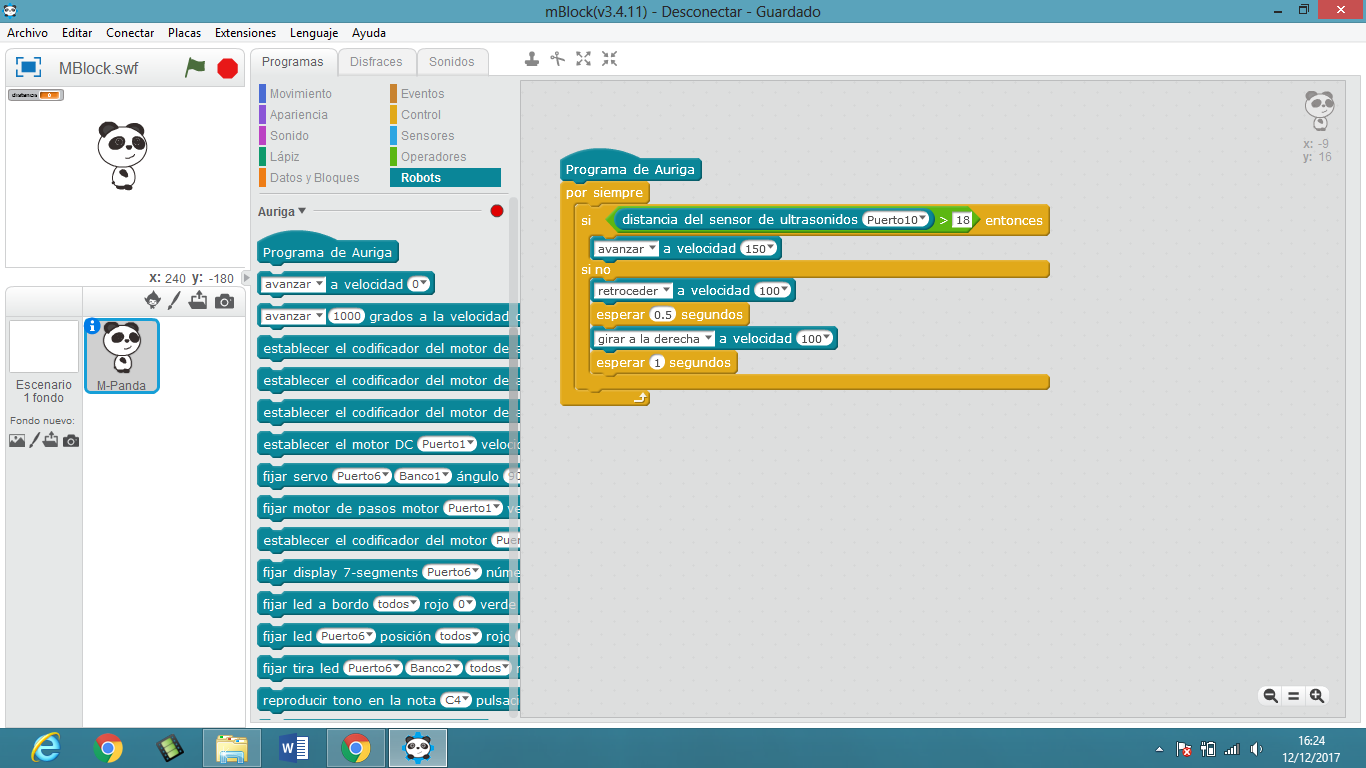Image resolution: width=1366 pixels, height=768 pixels.
Task: Open the Extensiones menu
Action: (x=246, y=33)
